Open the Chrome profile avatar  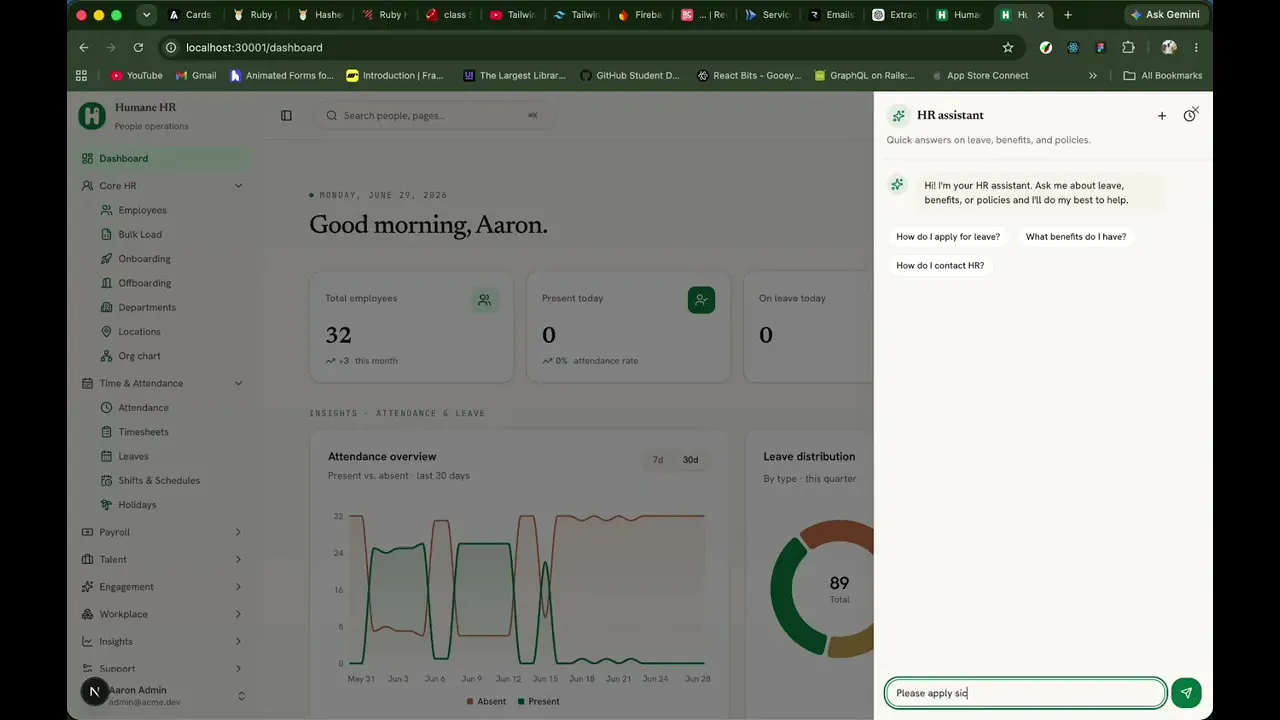[1169, 47]
